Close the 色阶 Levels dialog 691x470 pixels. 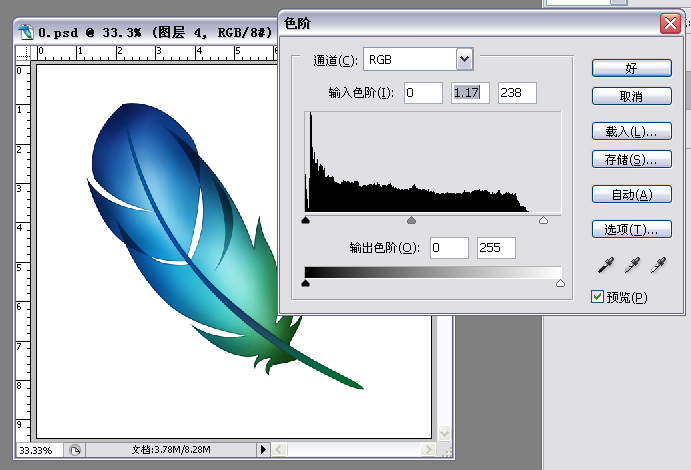coord(670,23)
